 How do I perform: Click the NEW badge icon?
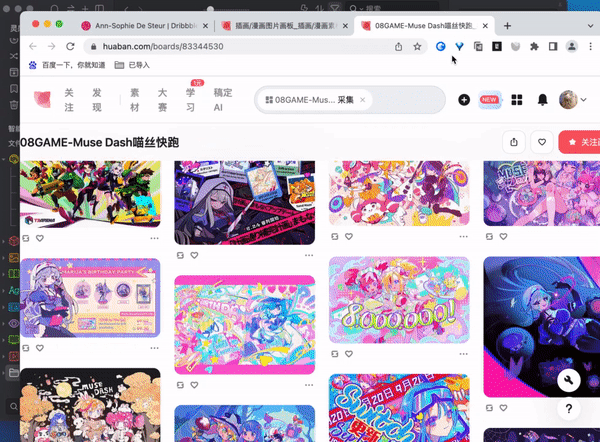(489, 100)
